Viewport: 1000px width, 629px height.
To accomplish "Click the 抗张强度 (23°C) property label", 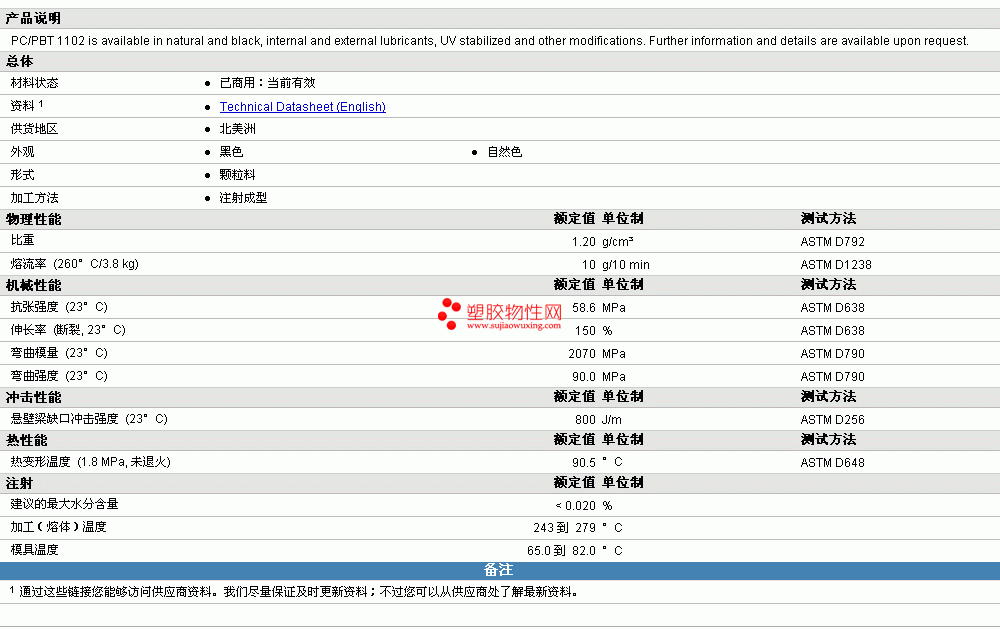I will click(59, 307).
